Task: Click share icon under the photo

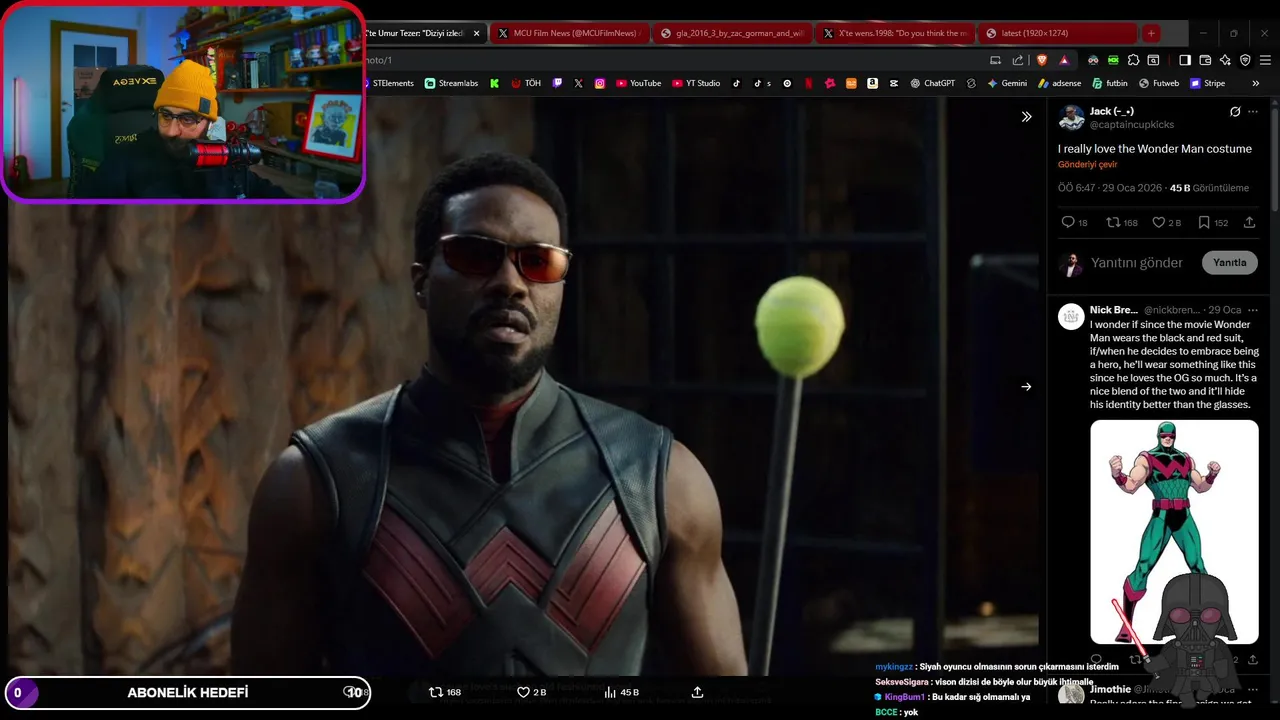Action: pos(698,692)
